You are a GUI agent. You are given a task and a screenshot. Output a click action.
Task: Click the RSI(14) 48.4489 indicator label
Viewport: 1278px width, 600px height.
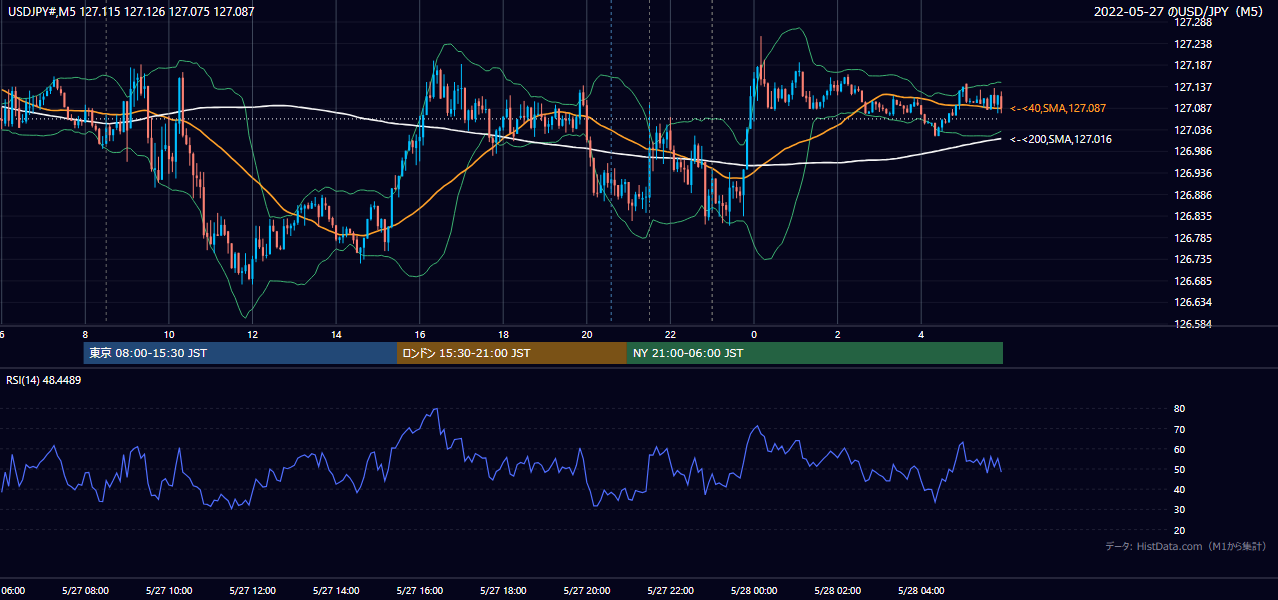44,380
